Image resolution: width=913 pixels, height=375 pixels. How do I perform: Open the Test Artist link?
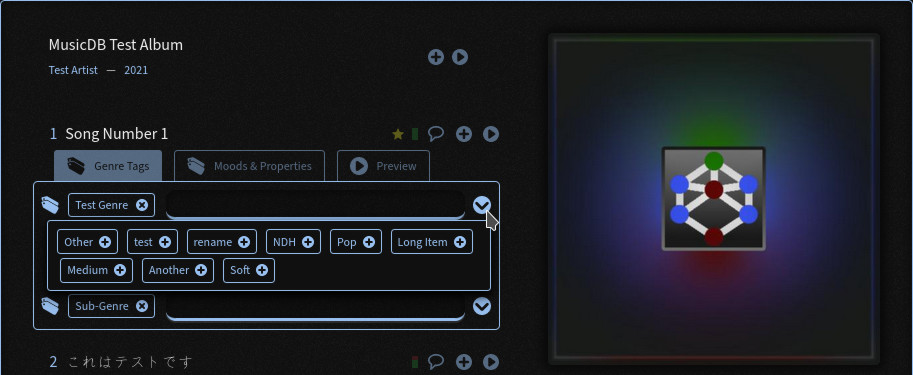pos(73,70)
